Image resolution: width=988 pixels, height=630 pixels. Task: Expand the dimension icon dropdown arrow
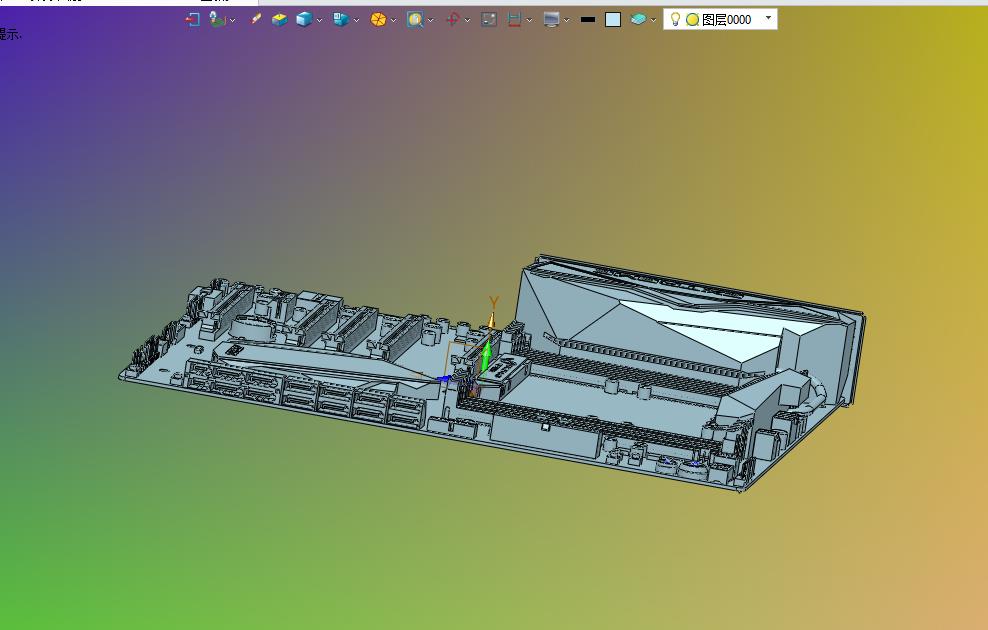(529, 20)
